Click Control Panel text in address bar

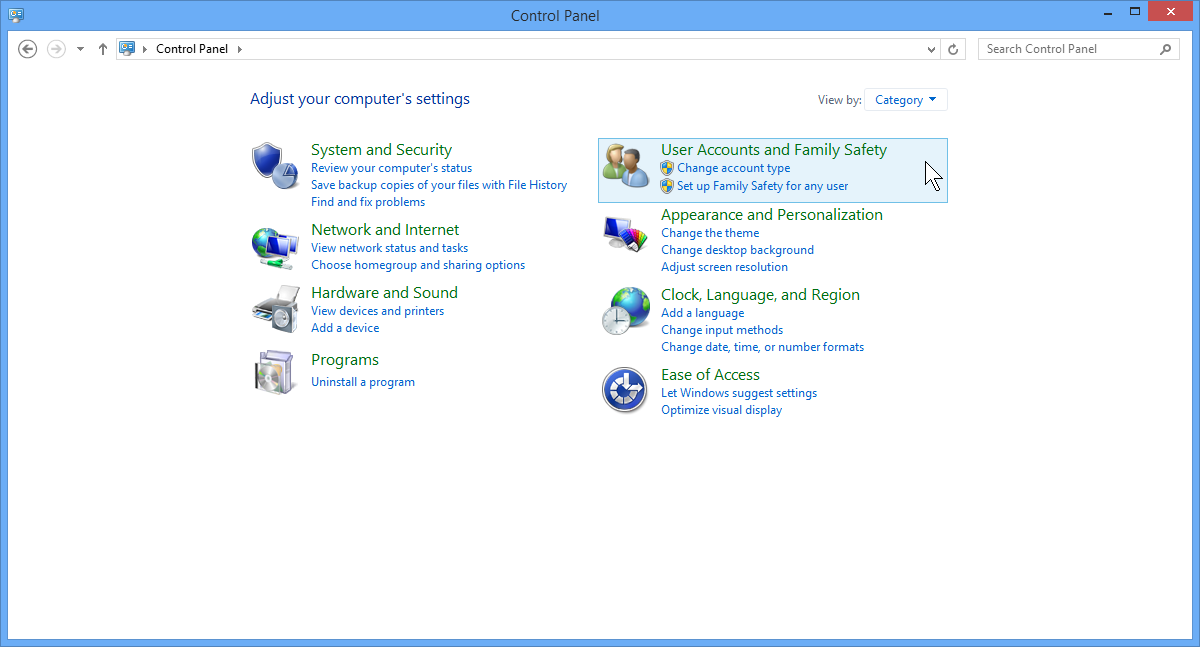click(192, 49)
